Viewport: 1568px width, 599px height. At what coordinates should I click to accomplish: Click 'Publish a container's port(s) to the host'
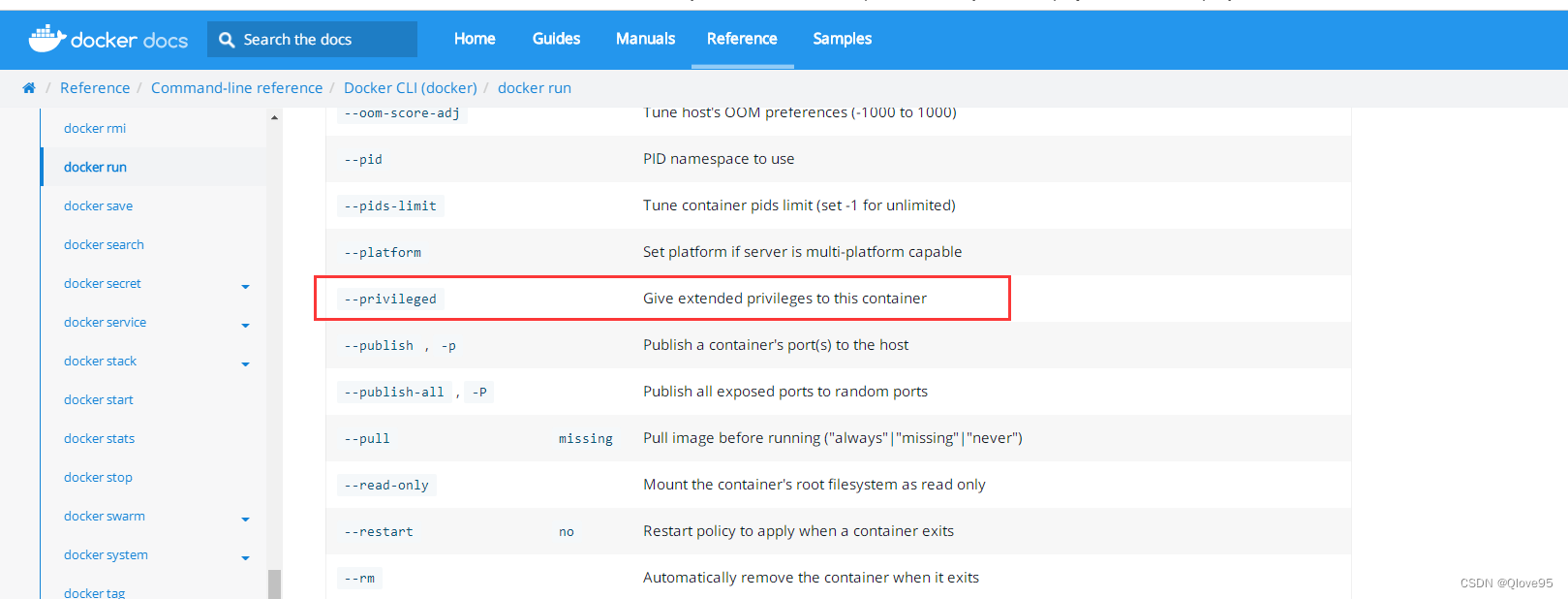click(776, 345)
